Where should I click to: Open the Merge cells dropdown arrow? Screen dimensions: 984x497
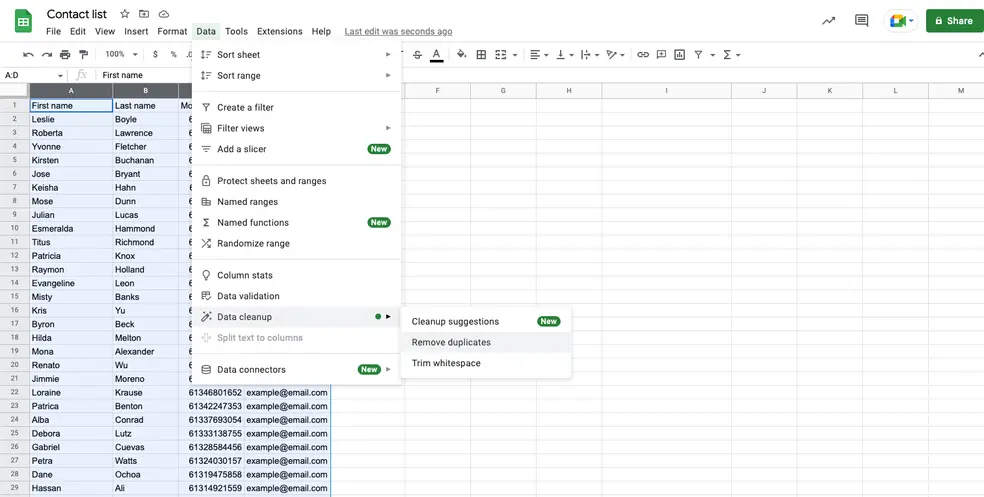[x=515, y=55]
